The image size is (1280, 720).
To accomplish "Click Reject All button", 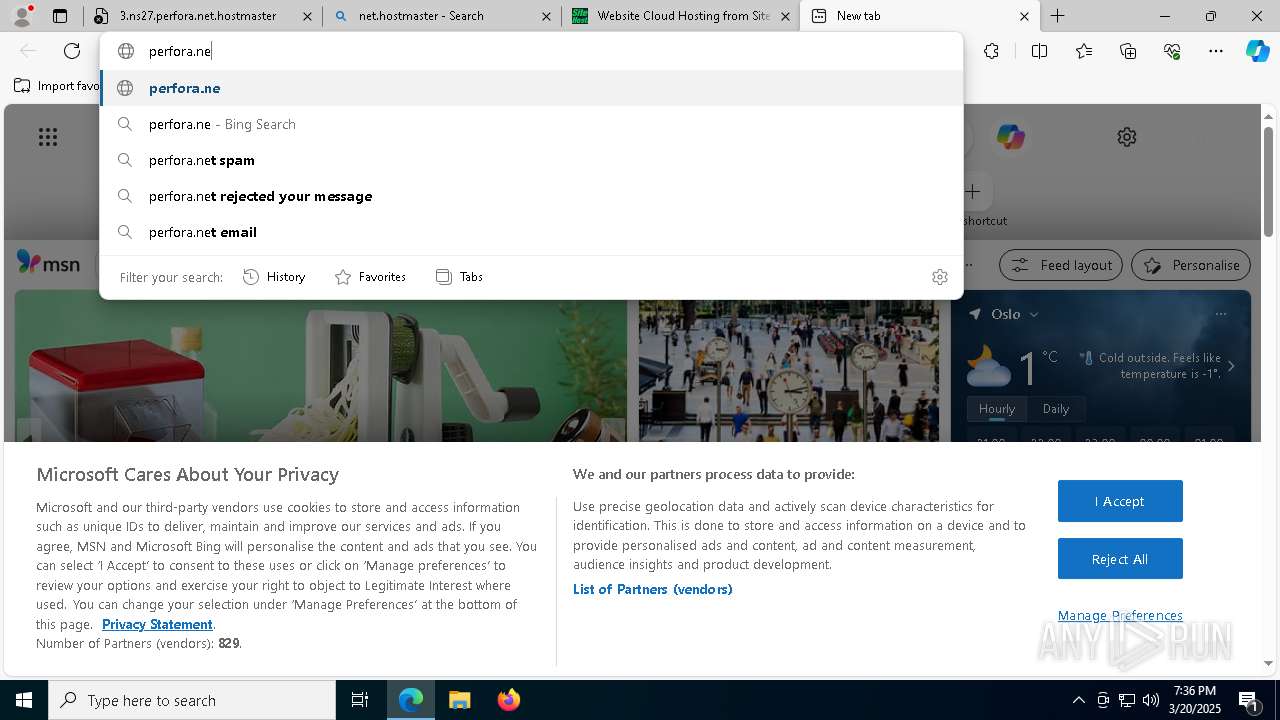I will pos(1120,559).
